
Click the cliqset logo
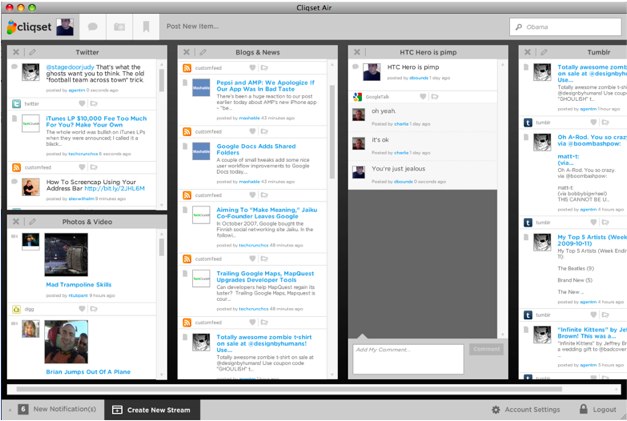tap(30, 27)
